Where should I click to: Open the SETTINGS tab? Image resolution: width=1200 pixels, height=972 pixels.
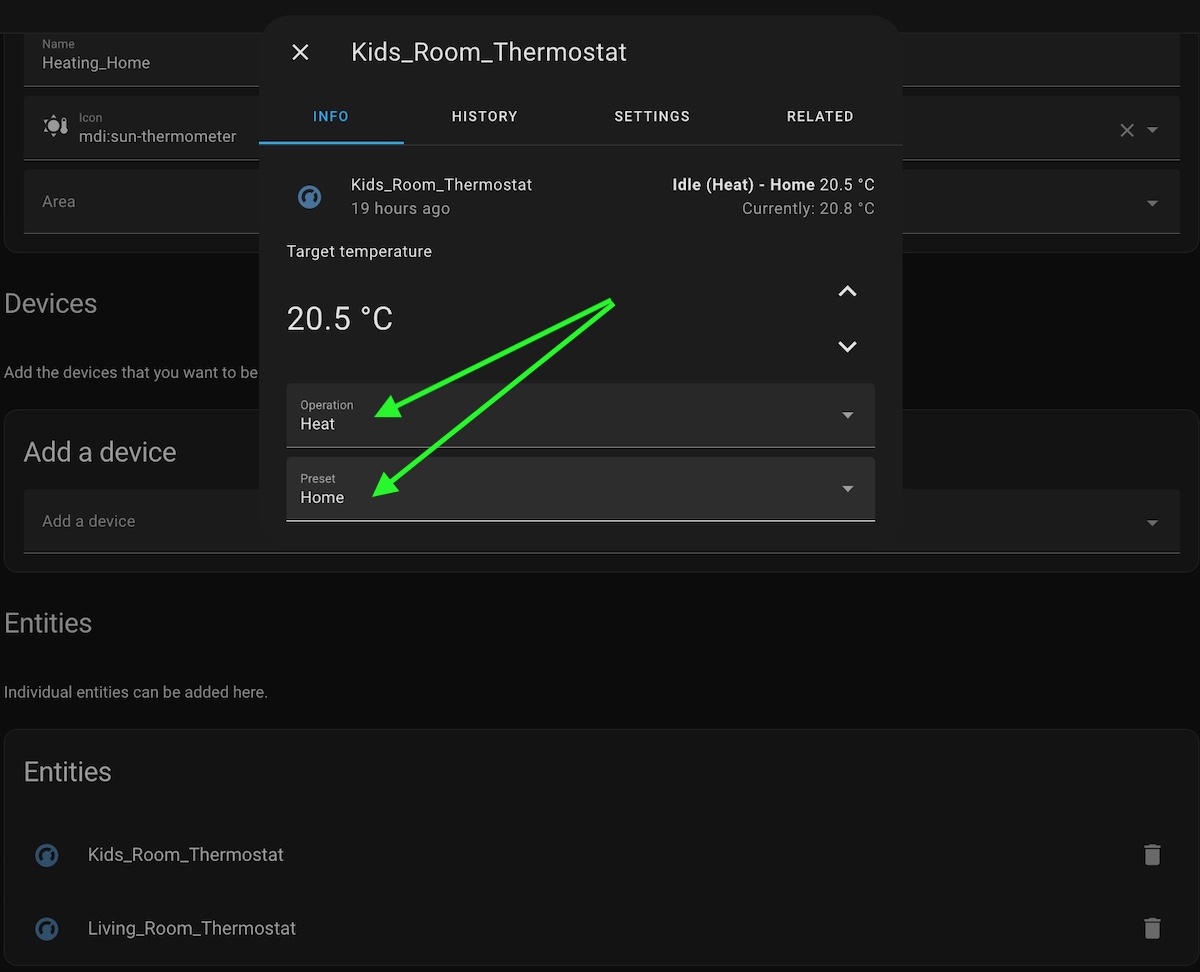coord(652,116)
